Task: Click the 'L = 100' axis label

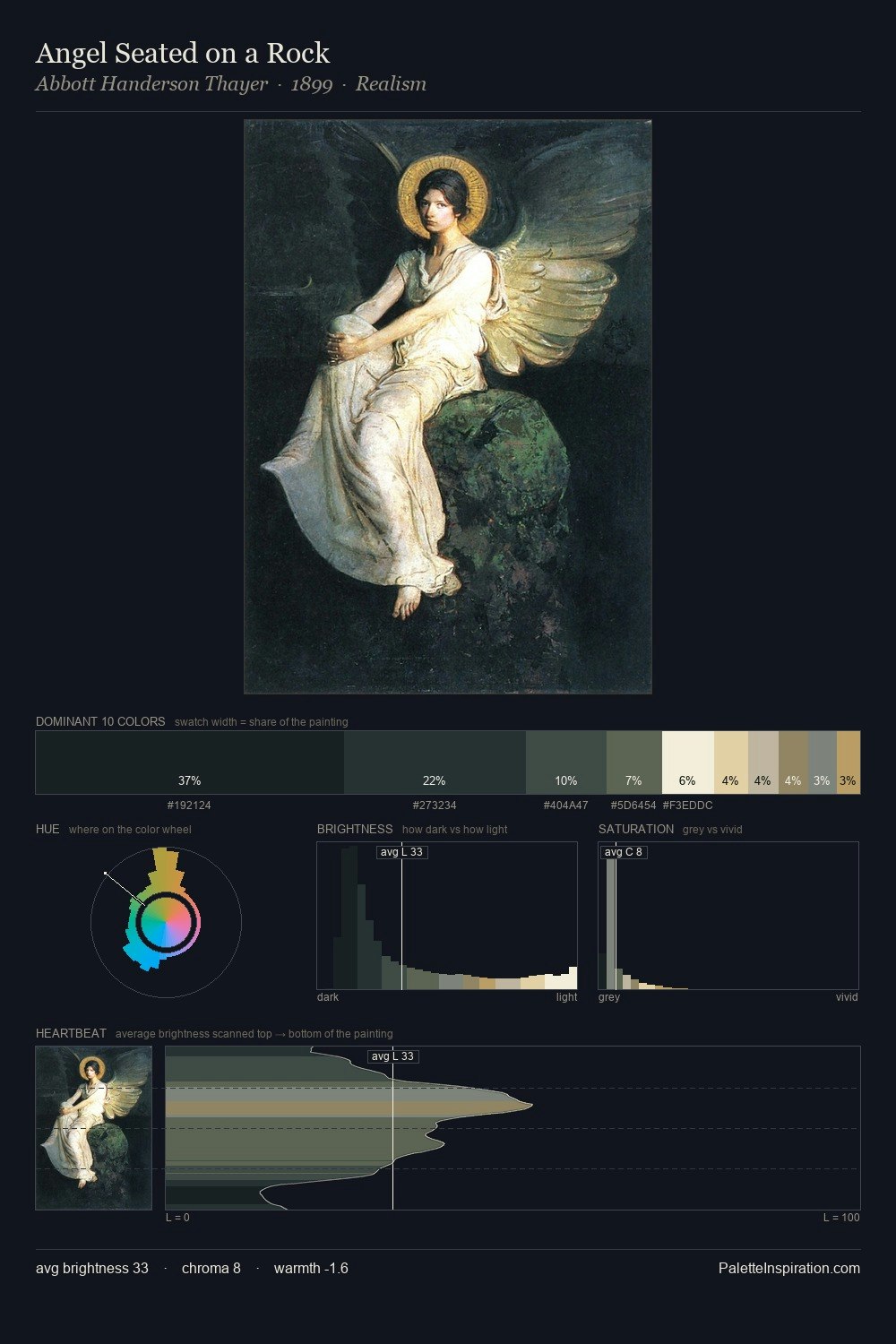Action: 841,1218
